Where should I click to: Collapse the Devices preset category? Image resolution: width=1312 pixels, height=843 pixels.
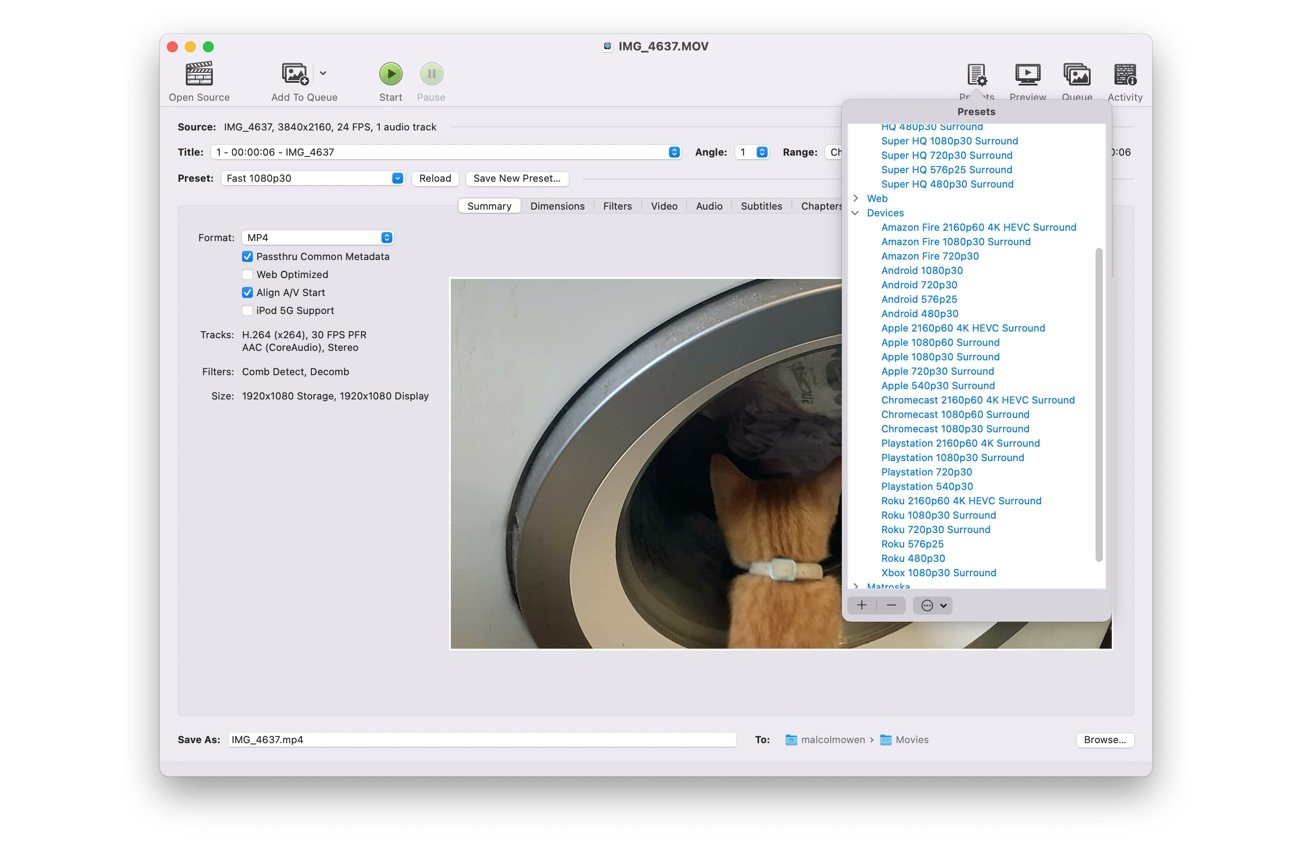pos(856,213)
